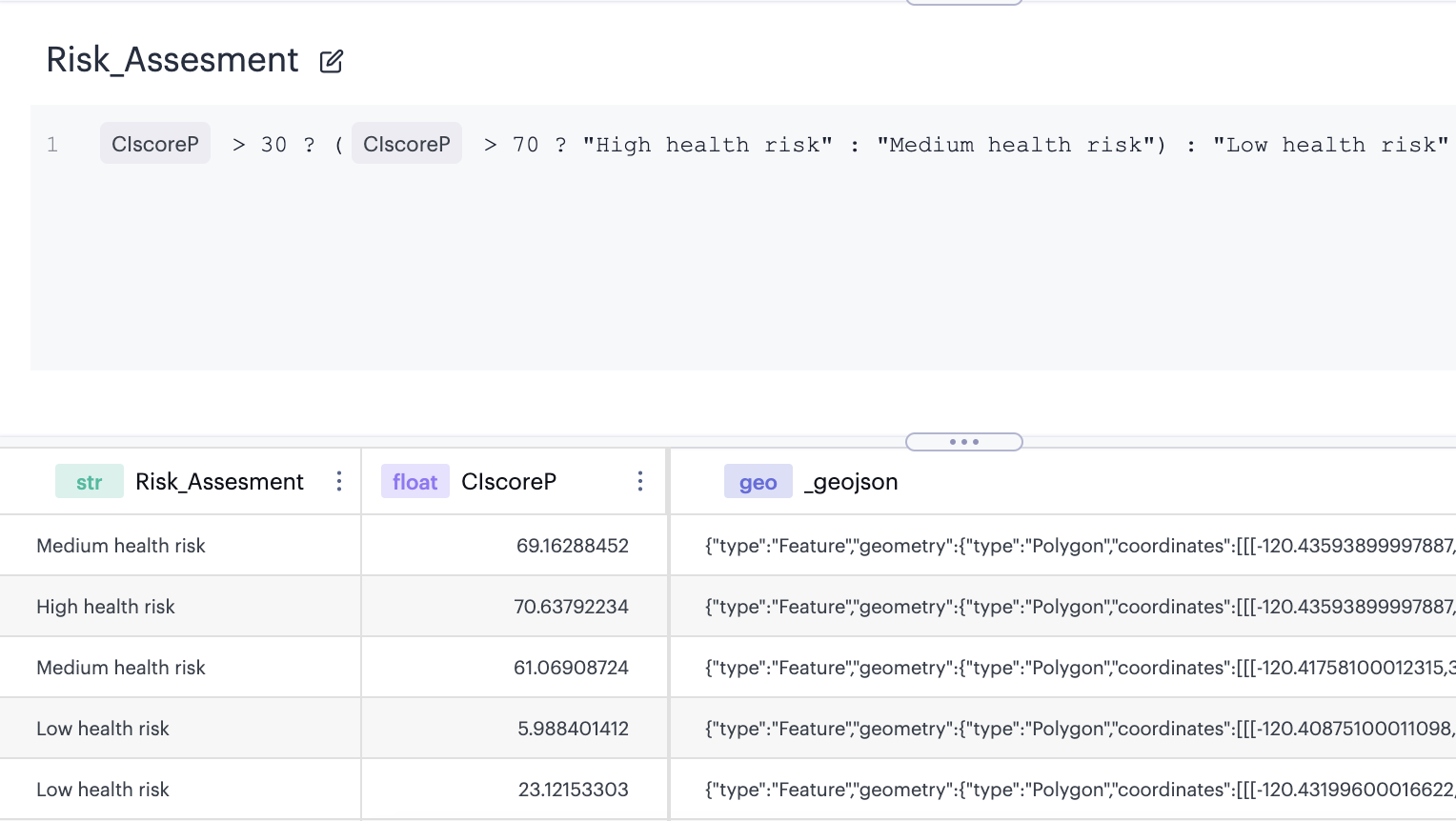Open the Risk_Assesment column options menu
The image size is (1456, 821).
pos(339,481)
